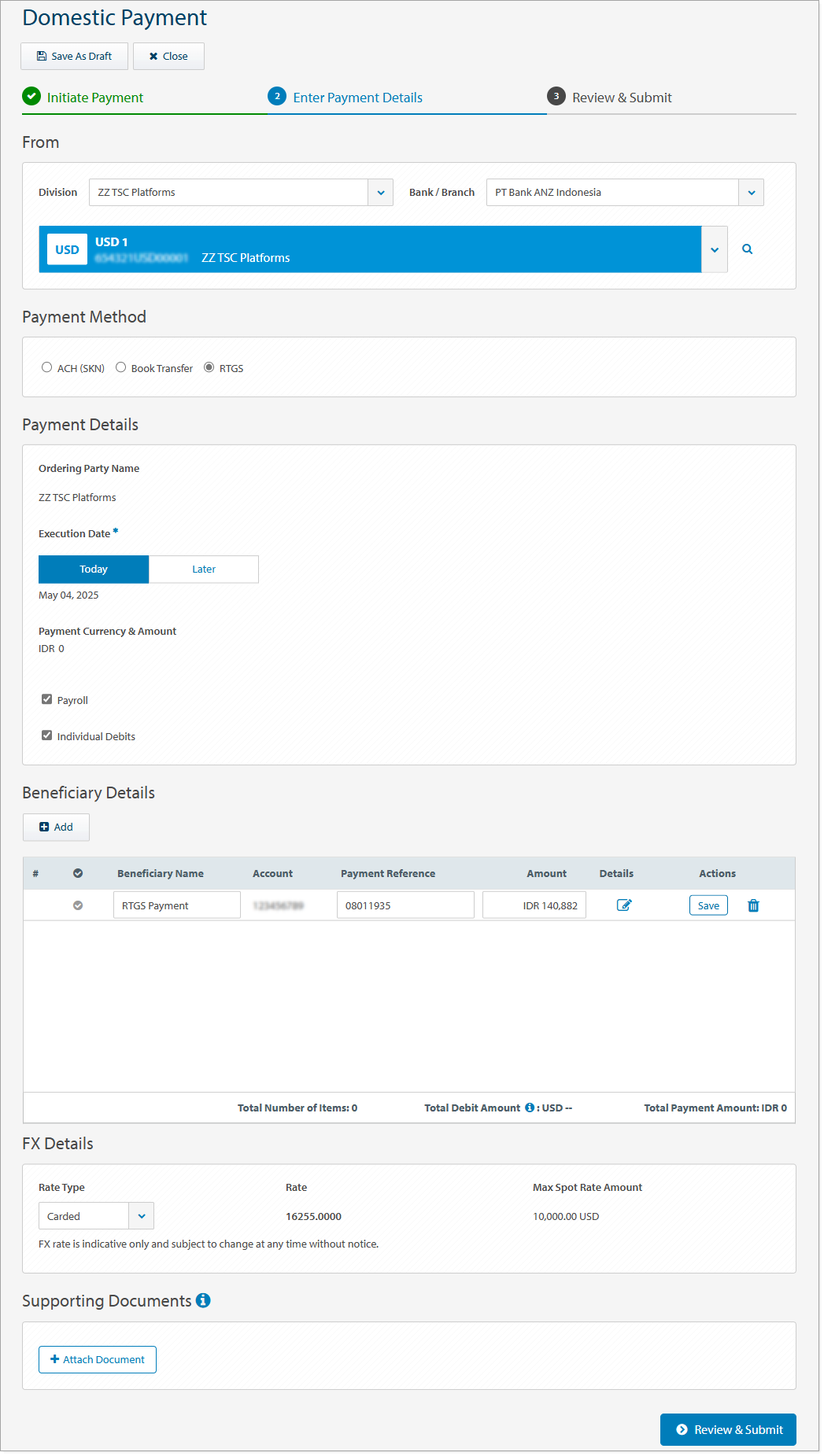824x1456 pixels.
Task: Expand the Division dropdown
Action: coord(380,193)
